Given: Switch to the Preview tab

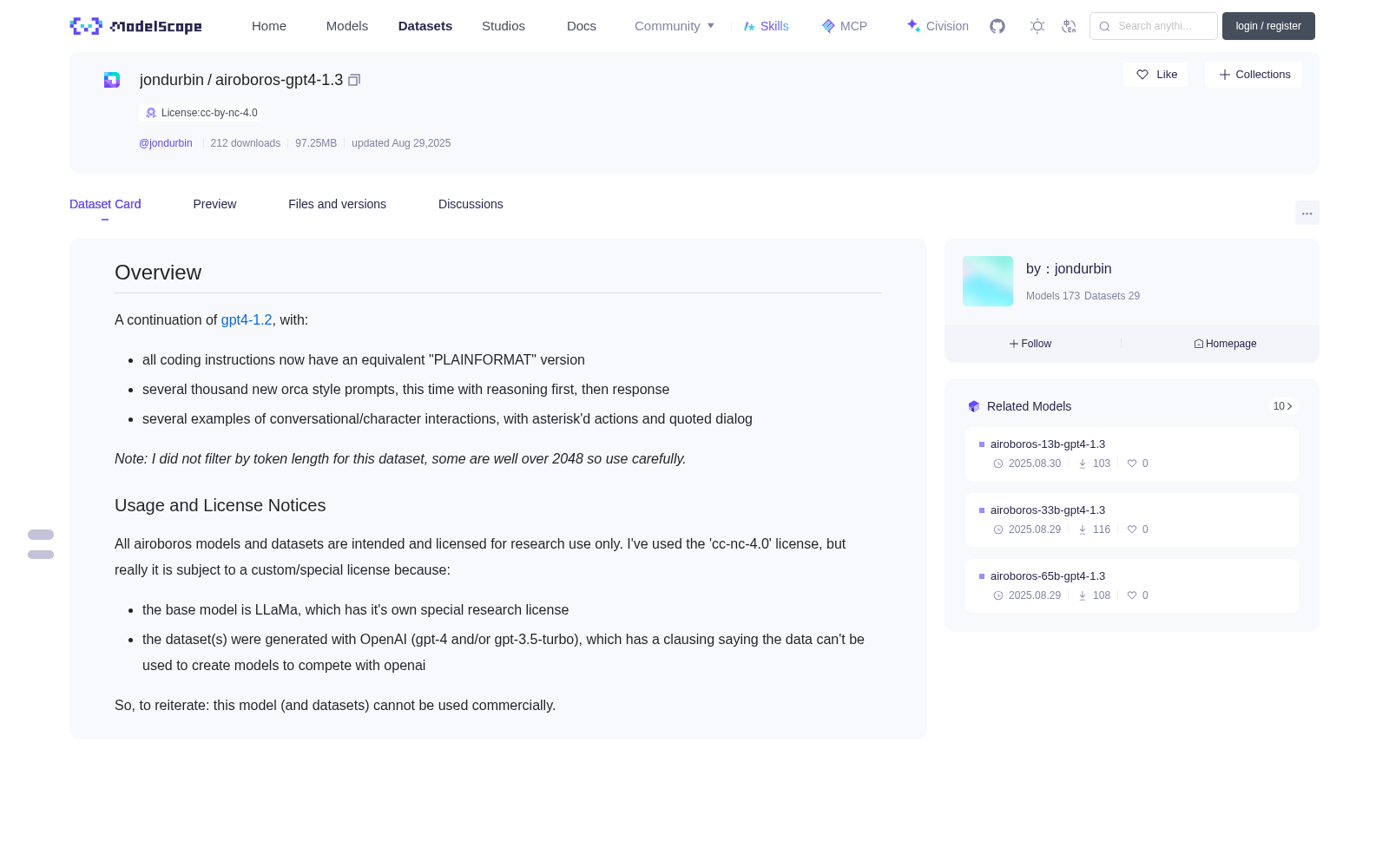Looking at the screenshot, I should pos(214,204).
